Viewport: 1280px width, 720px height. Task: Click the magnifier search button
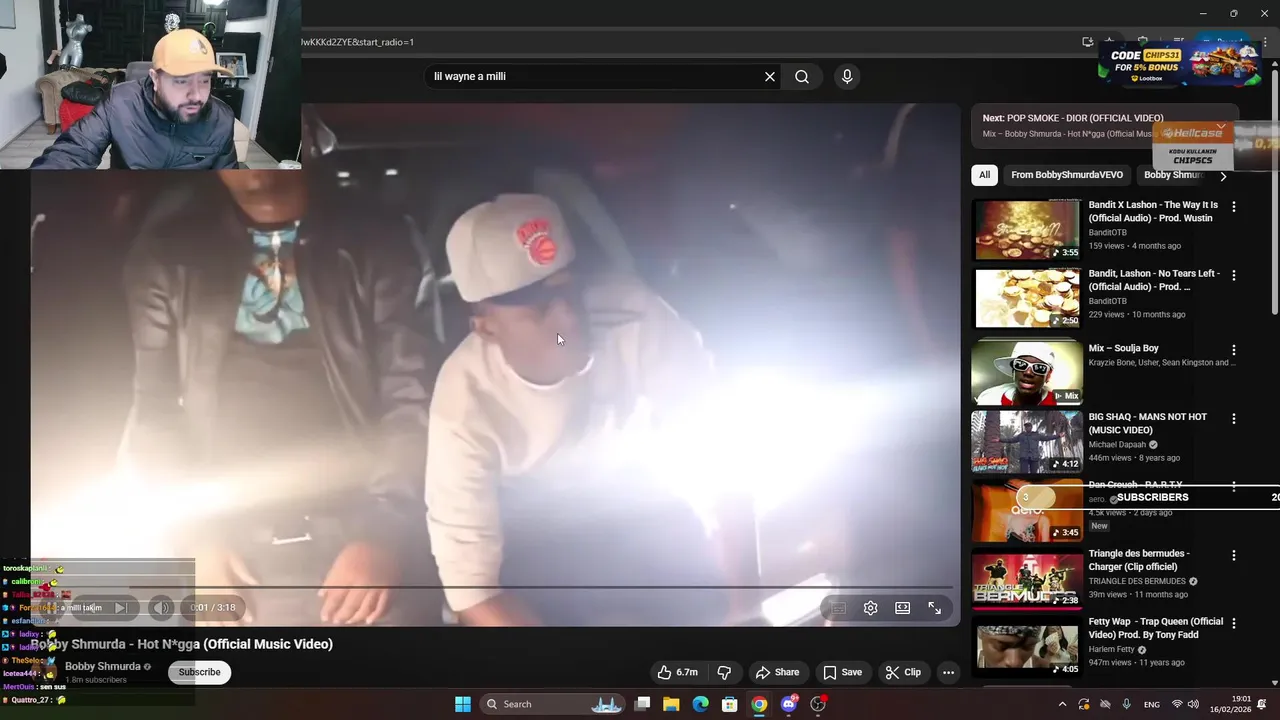pos(802,76)
